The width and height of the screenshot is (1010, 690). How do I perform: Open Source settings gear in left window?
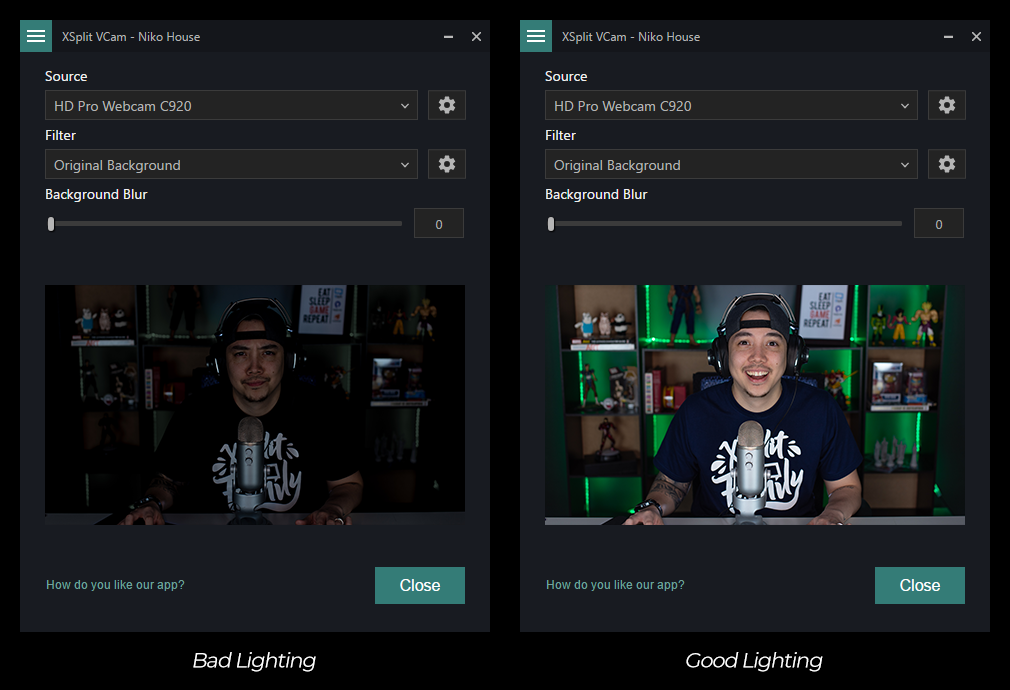(447, 105)
